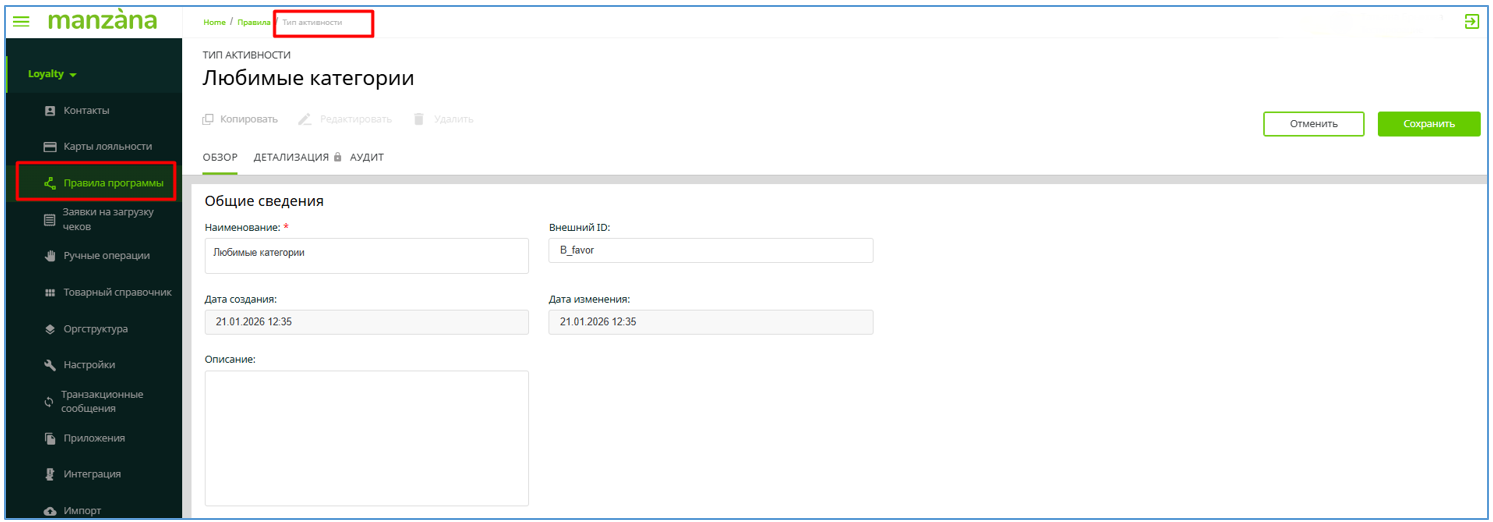Switch to the Аудит tab

pos(367,157)
